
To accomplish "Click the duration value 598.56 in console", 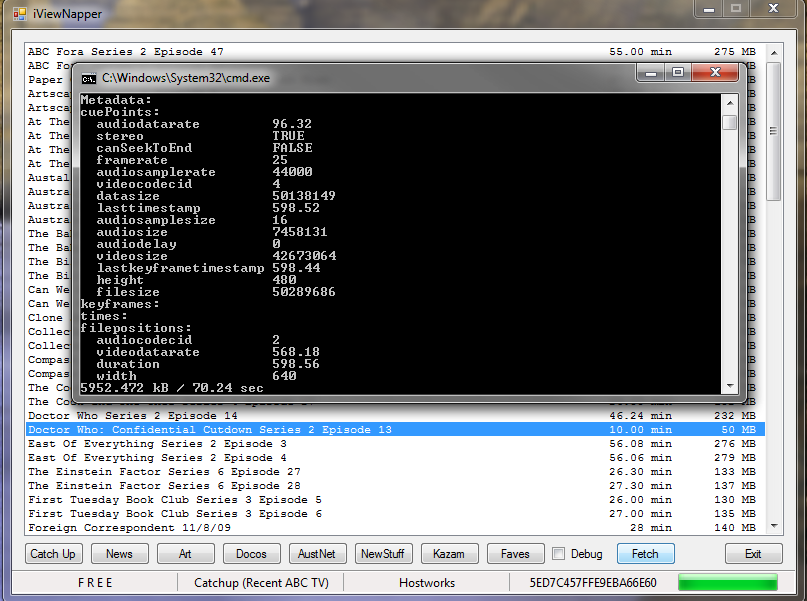I will pos(296,364).
